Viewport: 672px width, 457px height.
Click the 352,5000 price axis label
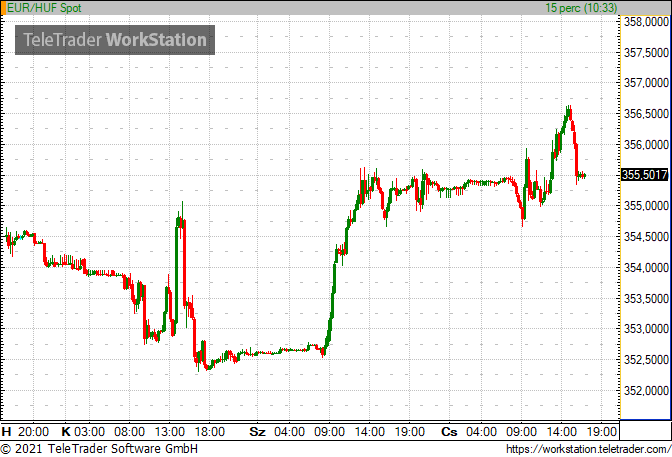pos(646,360)
